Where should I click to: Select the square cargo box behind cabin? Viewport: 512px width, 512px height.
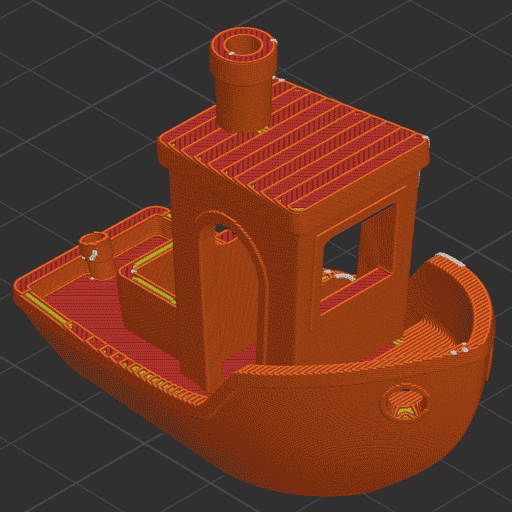pos(147,287)
